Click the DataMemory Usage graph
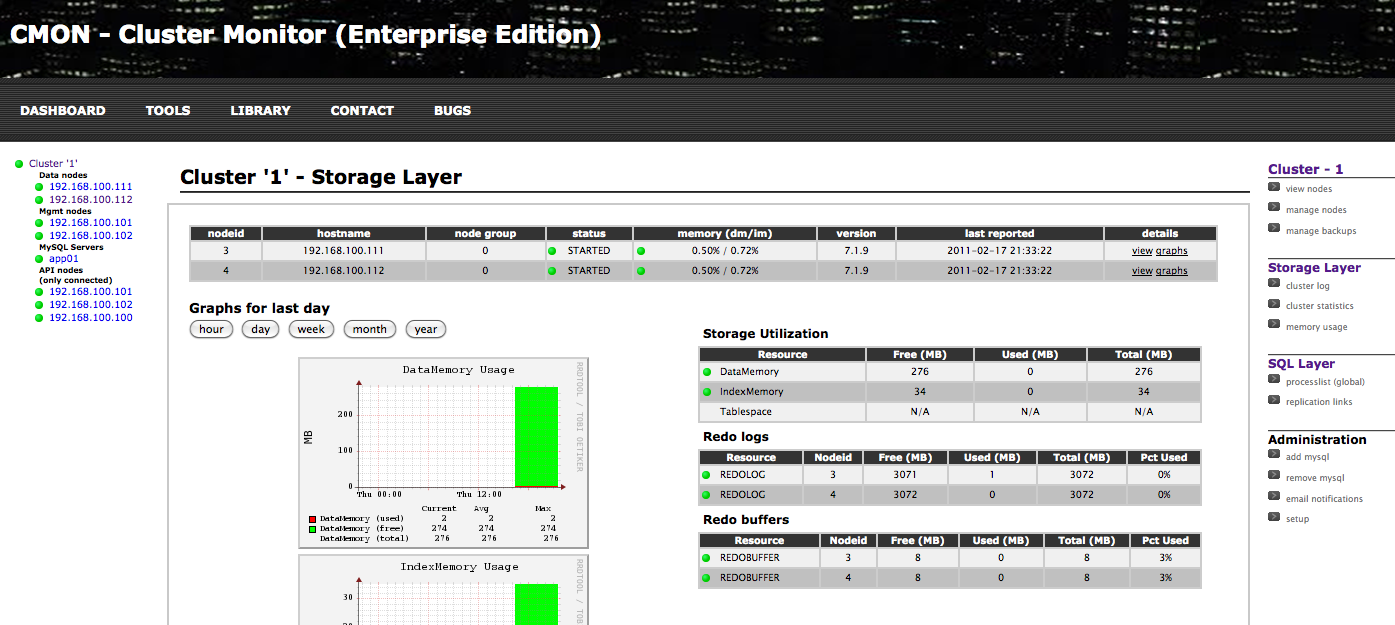 coord(444,453)
